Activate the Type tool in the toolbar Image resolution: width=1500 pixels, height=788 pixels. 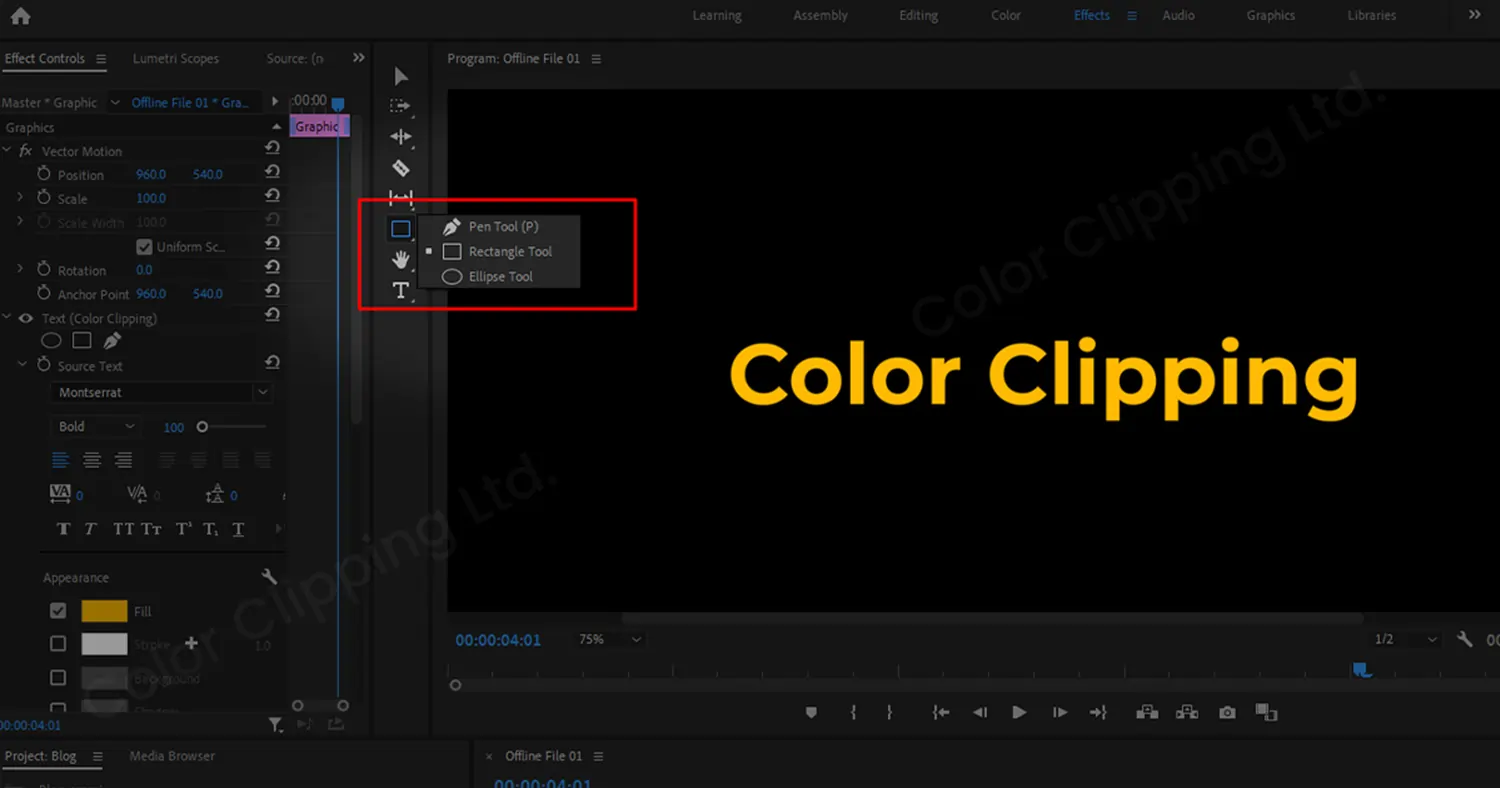(400, 290)
